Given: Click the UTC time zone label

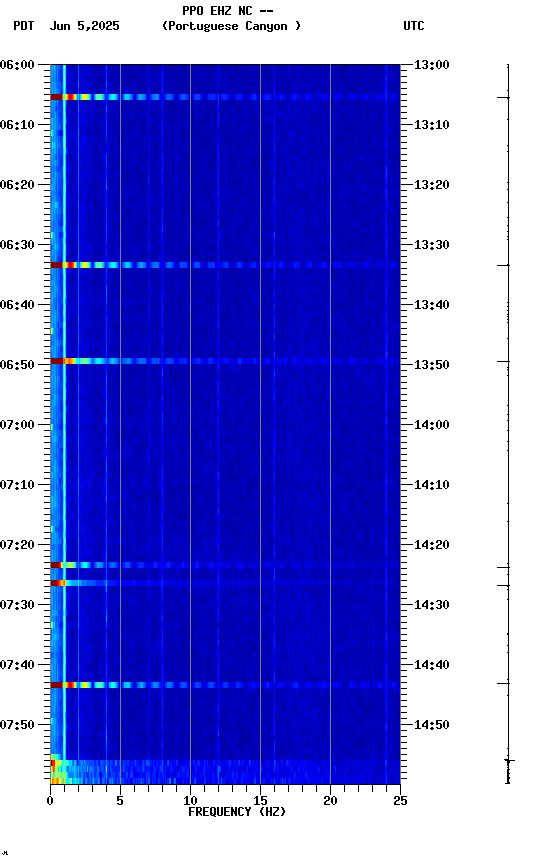Looking at the screenshot, I should pyautogui.click(x=414, y=26).
